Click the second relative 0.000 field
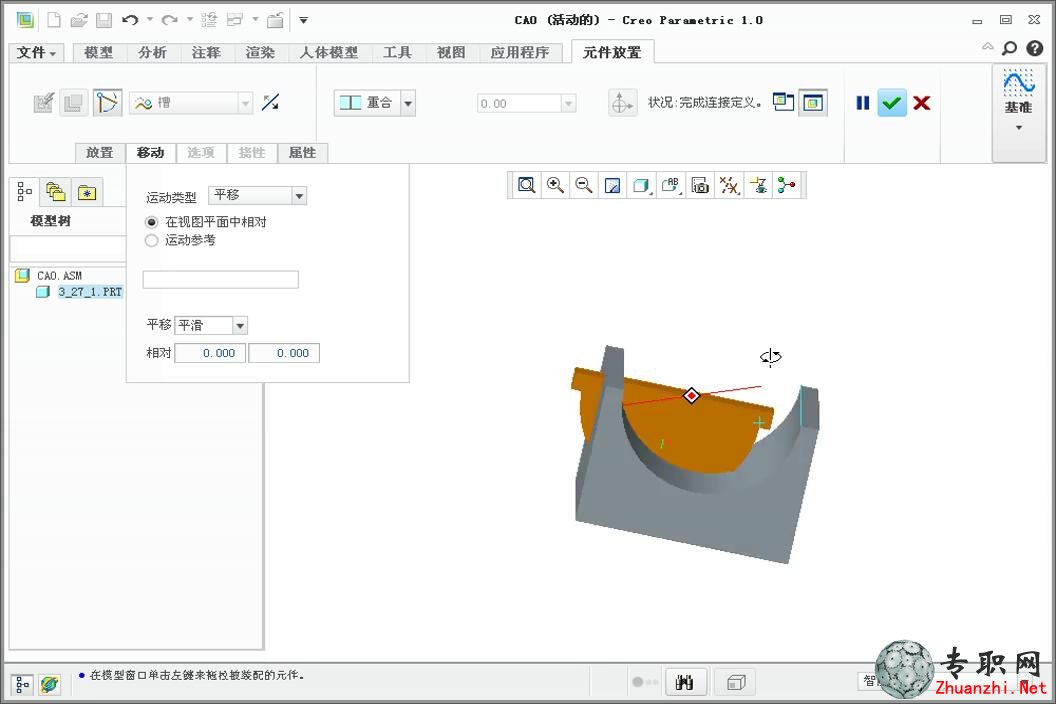Screen dimensions: 1056x704 tap(284, 353)
